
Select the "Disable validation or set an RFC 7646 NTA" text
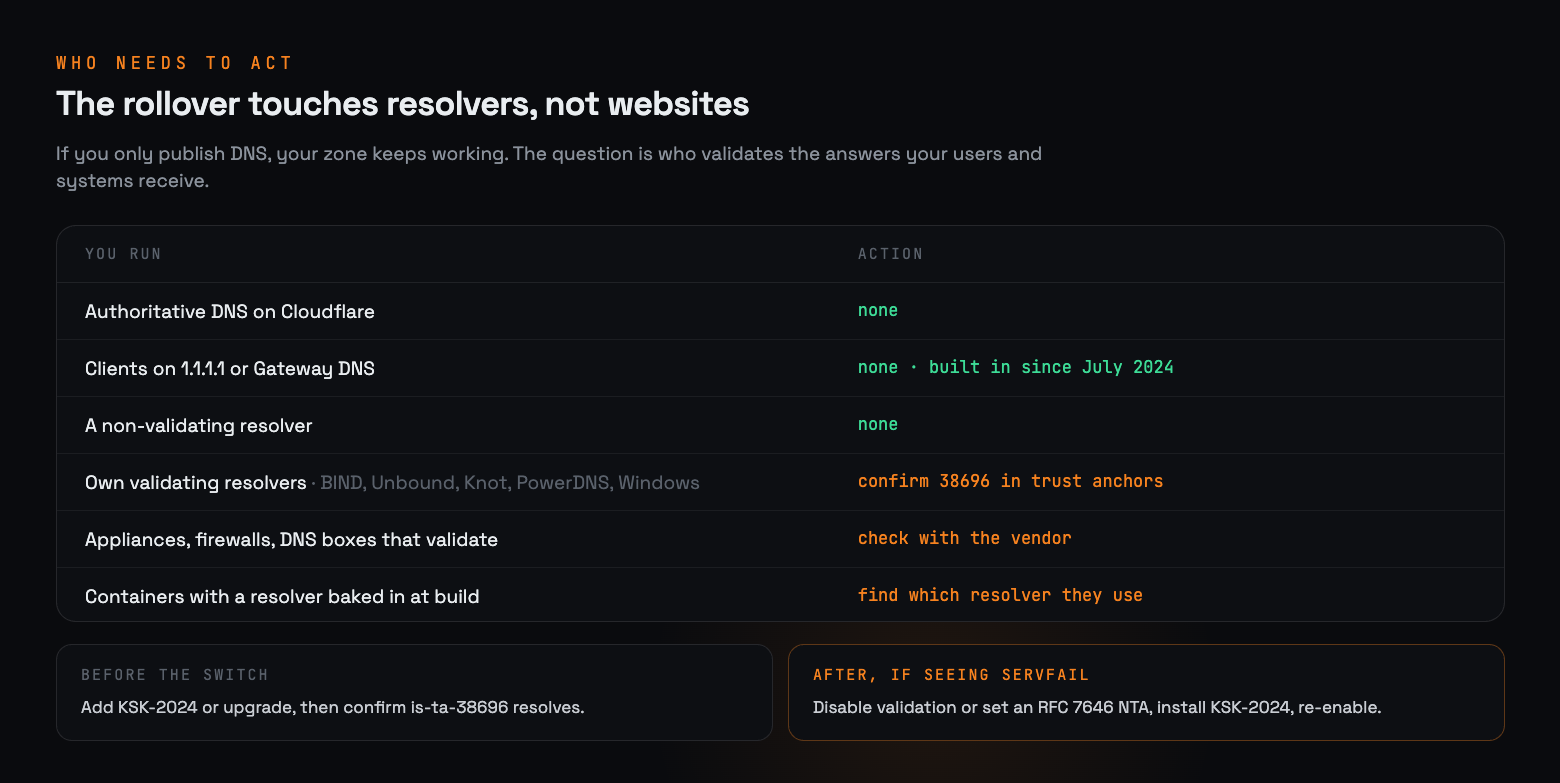pos(980,707)
